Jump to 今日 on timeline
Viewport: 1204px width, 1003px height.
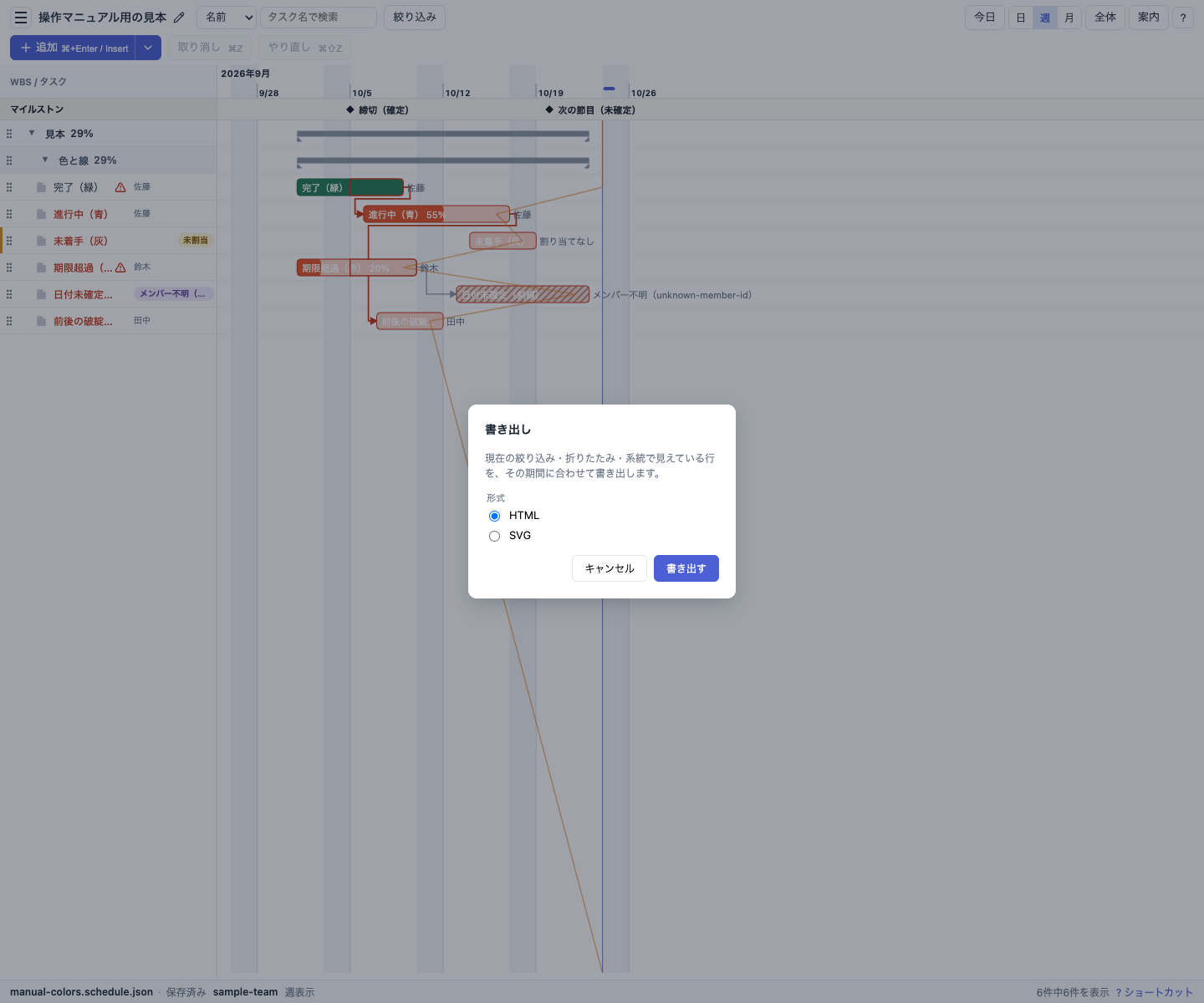coord(985,18)
